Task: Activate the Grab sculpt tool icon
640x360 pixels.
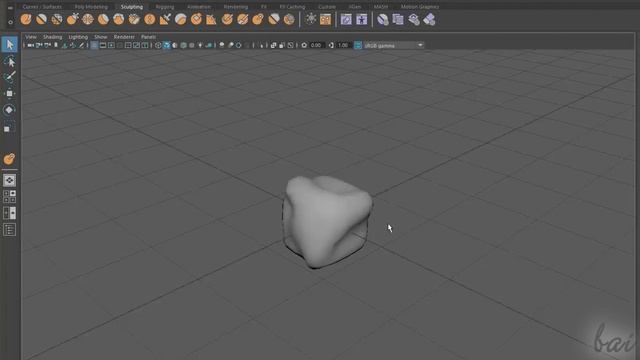Action: point(72,19)
